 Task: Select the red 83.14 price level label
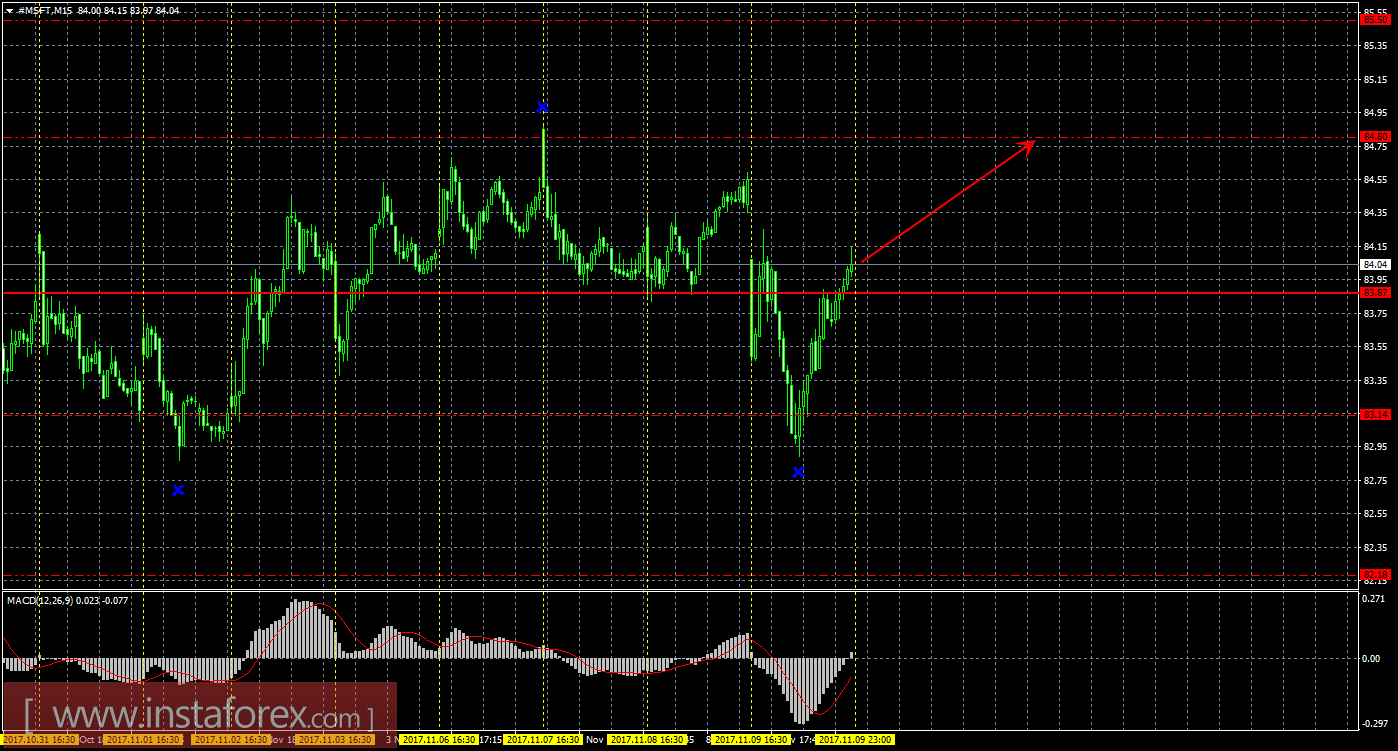click(1376, 414)
